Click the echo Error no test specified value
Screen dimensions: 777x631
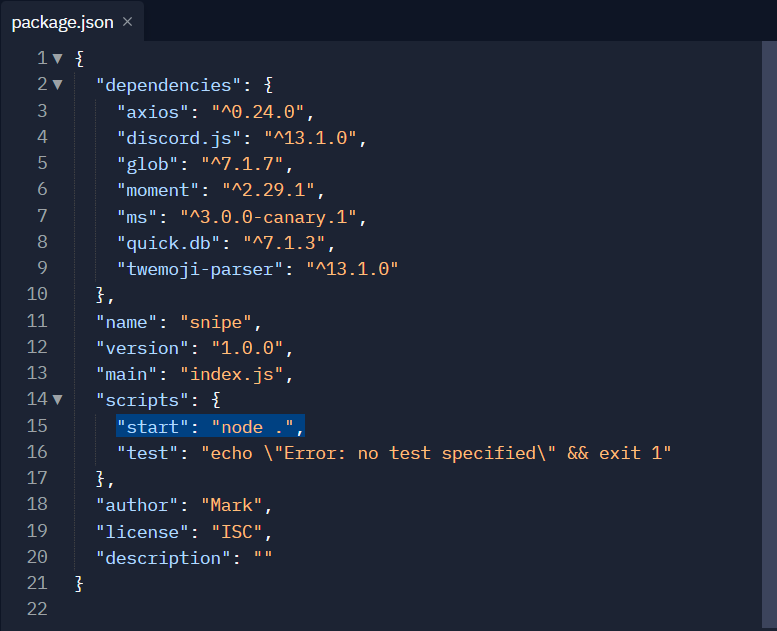click(436, 453)
